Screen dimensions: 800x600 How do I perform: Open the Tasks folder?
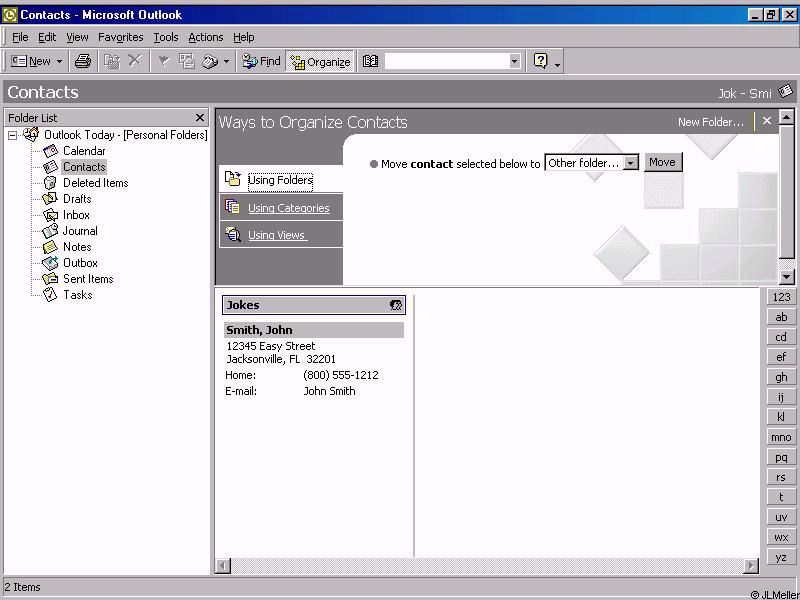[x=78, y=295]
